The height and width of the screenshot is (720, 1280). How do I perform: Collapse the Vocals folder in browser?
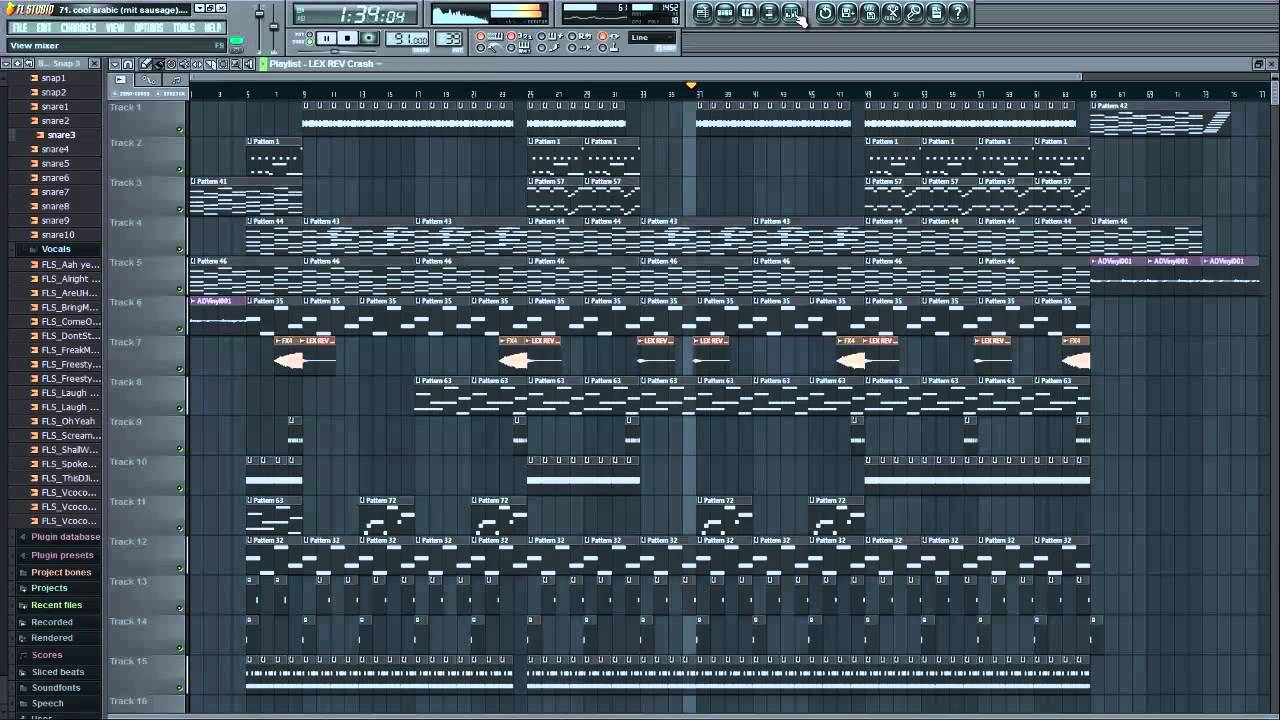[x=55, y=249]
